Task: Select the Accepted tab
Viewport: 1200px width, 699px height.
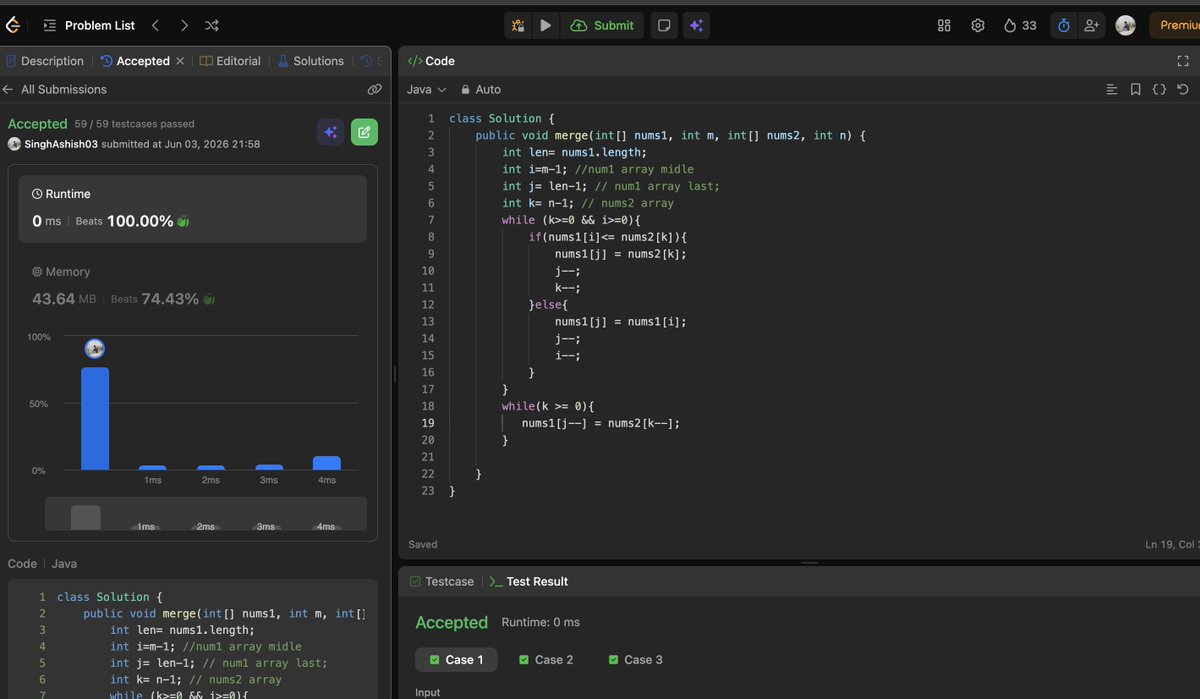Action: pyautogui.click(x=135, y=61)
